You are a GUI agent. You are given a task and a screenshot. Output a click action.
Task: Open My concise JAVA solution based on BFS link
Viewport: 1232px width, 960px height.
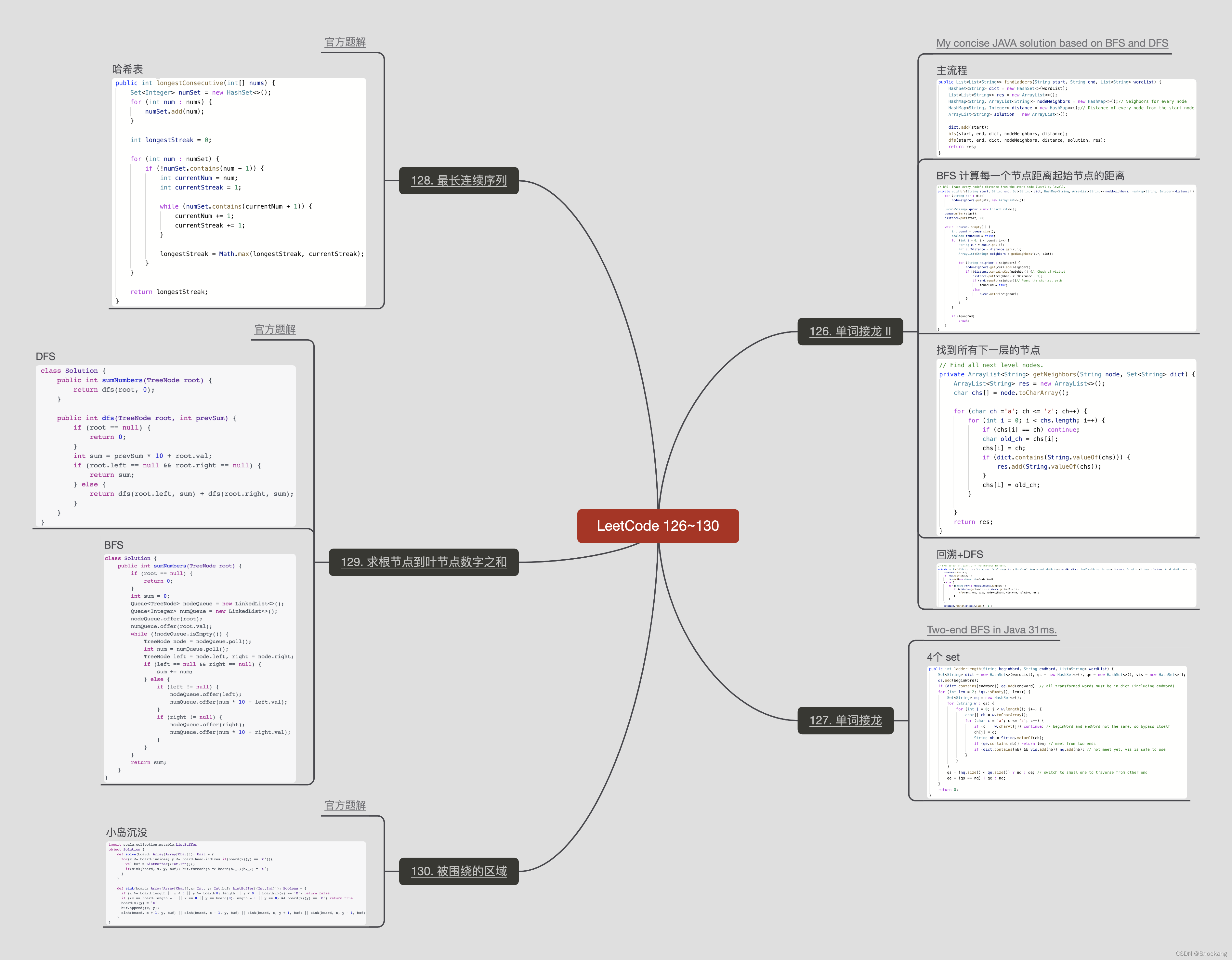[1052, 44]
